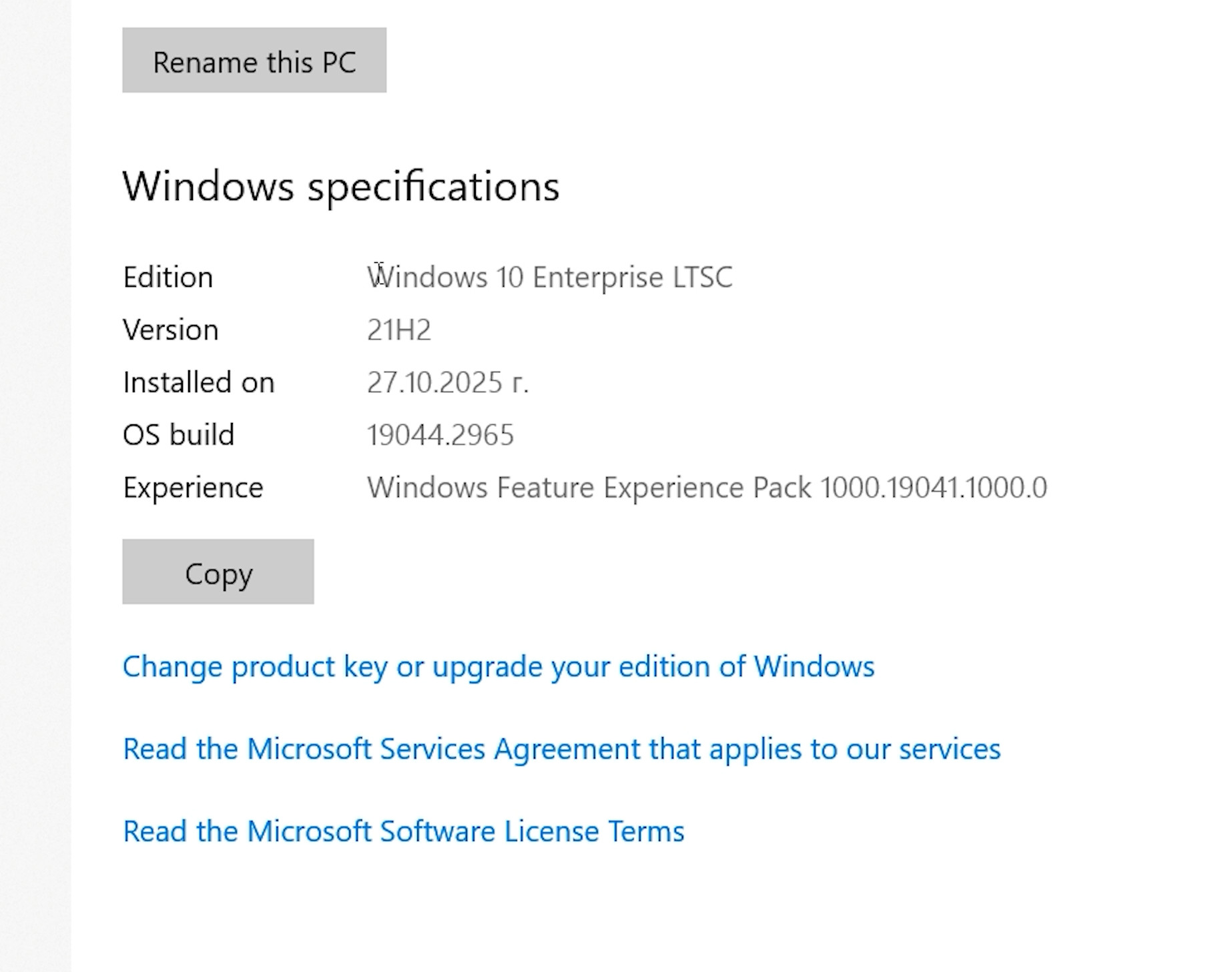Image resolution: width=1232 pixels, height=972 pixels.
Task: Click the word LTSC in the Edition value
Action: pos(702,278)
